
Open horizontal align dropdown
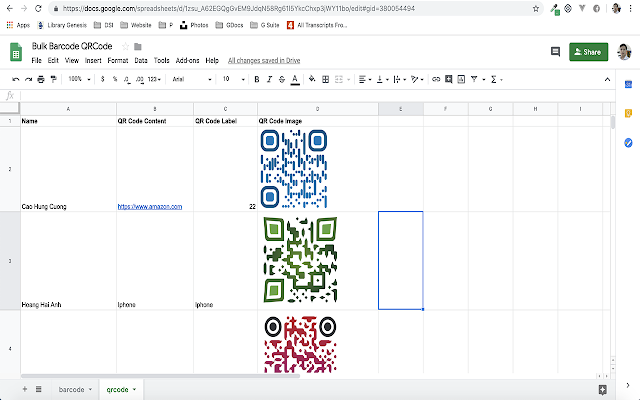click(x=365, y=79)
